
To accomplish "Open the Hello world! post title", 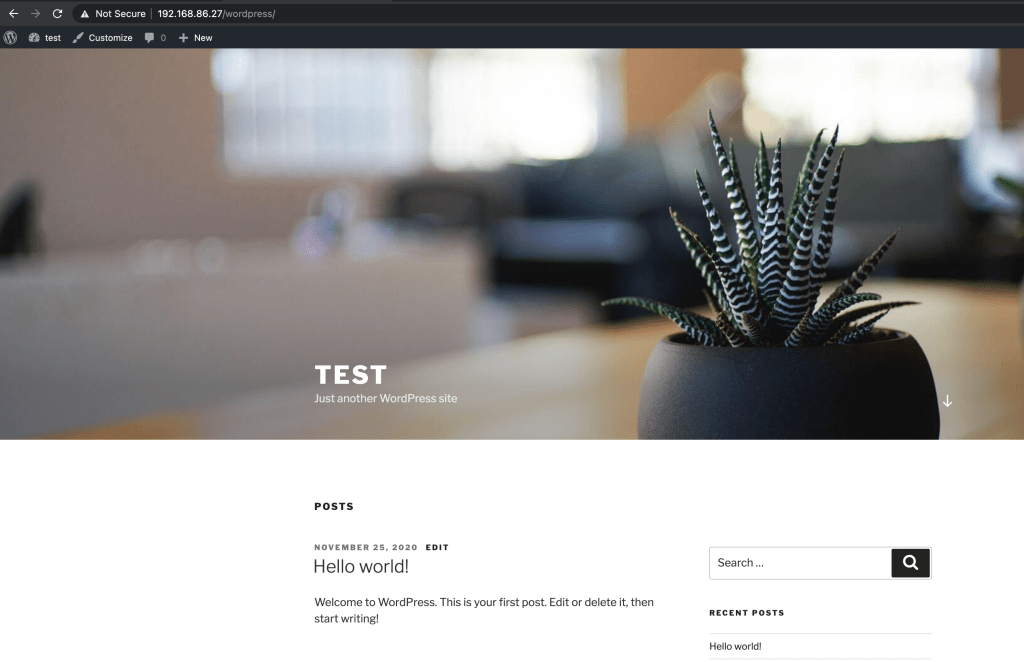I will (x=361, y=567).
